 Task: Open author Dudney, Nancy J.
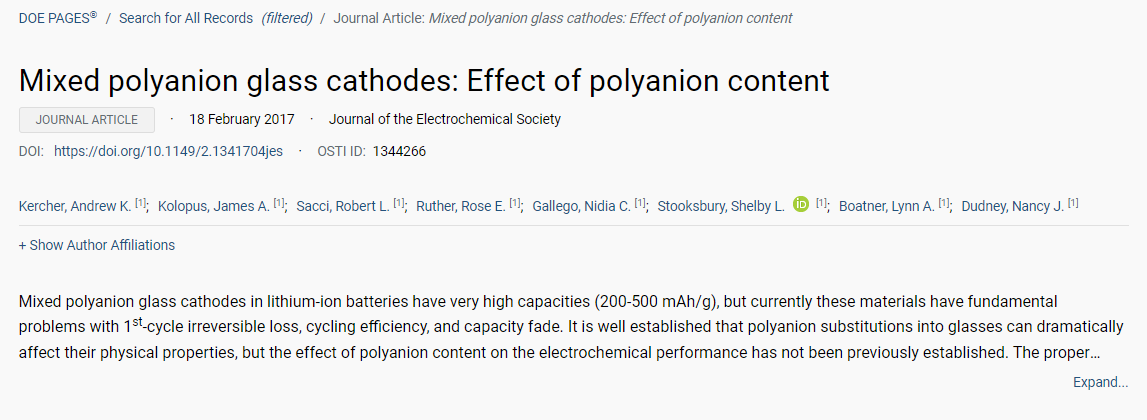(x=1012, y=206)
